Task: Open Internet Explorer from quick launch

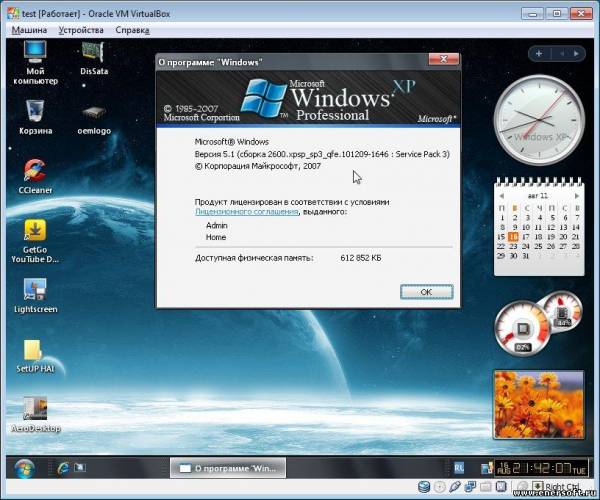Action: [x=63, y=467]
